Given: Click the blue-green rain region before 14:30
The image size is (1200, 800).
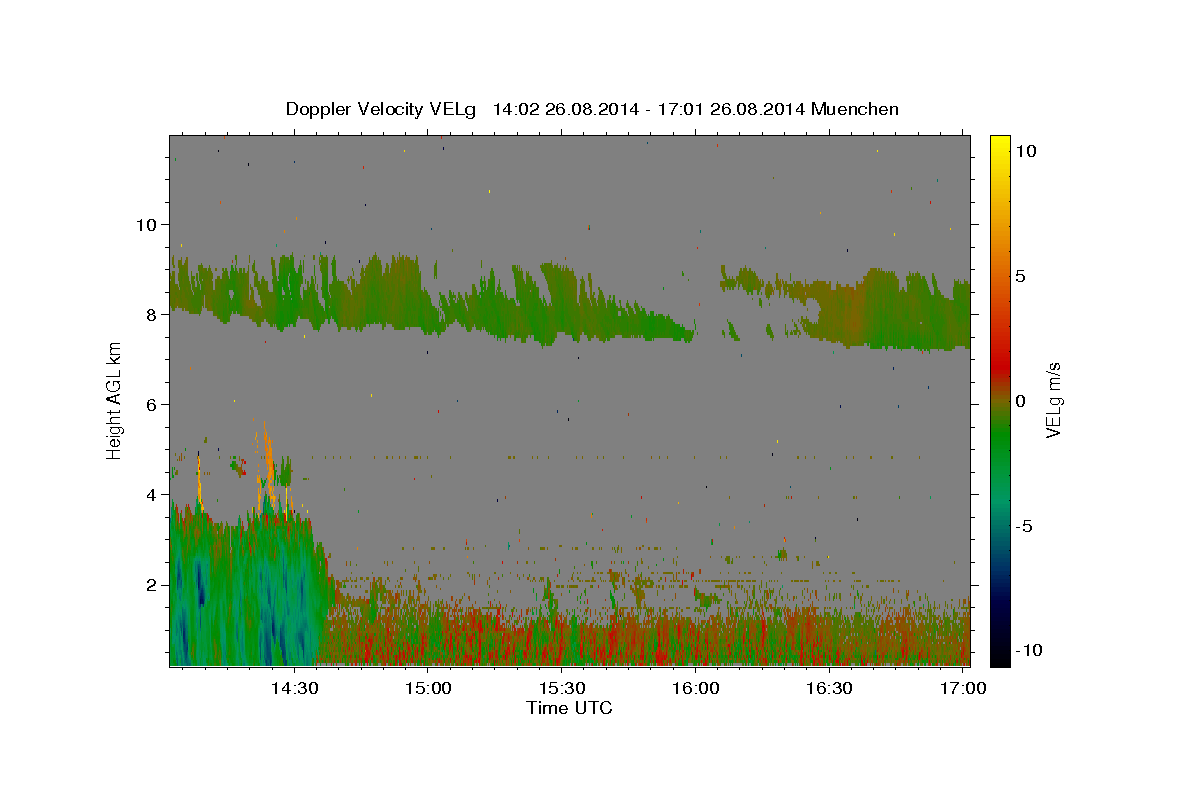Looking at the screenshot, I should [x=245, y=590].
